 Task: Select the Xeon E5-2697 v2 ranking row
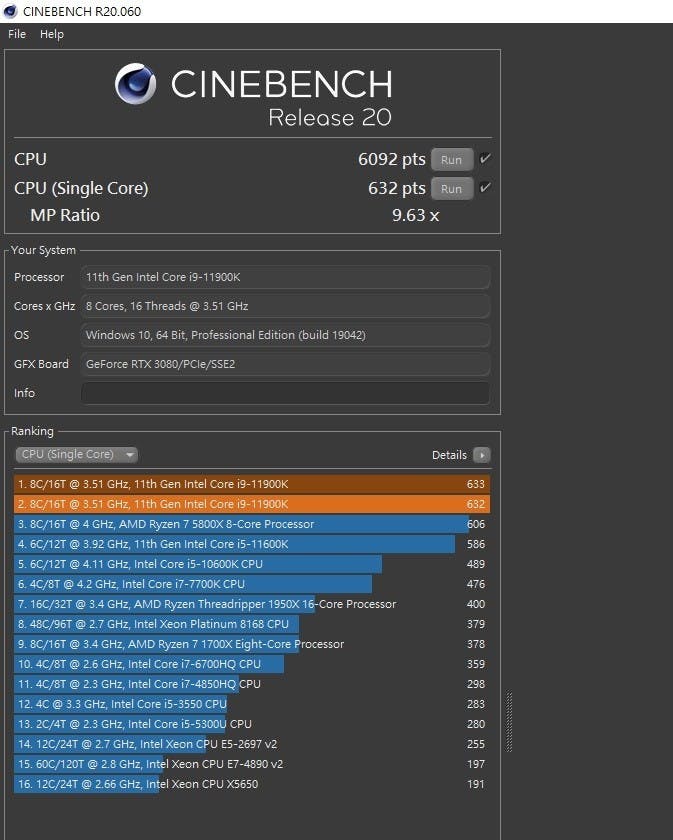tap(252, 744)
